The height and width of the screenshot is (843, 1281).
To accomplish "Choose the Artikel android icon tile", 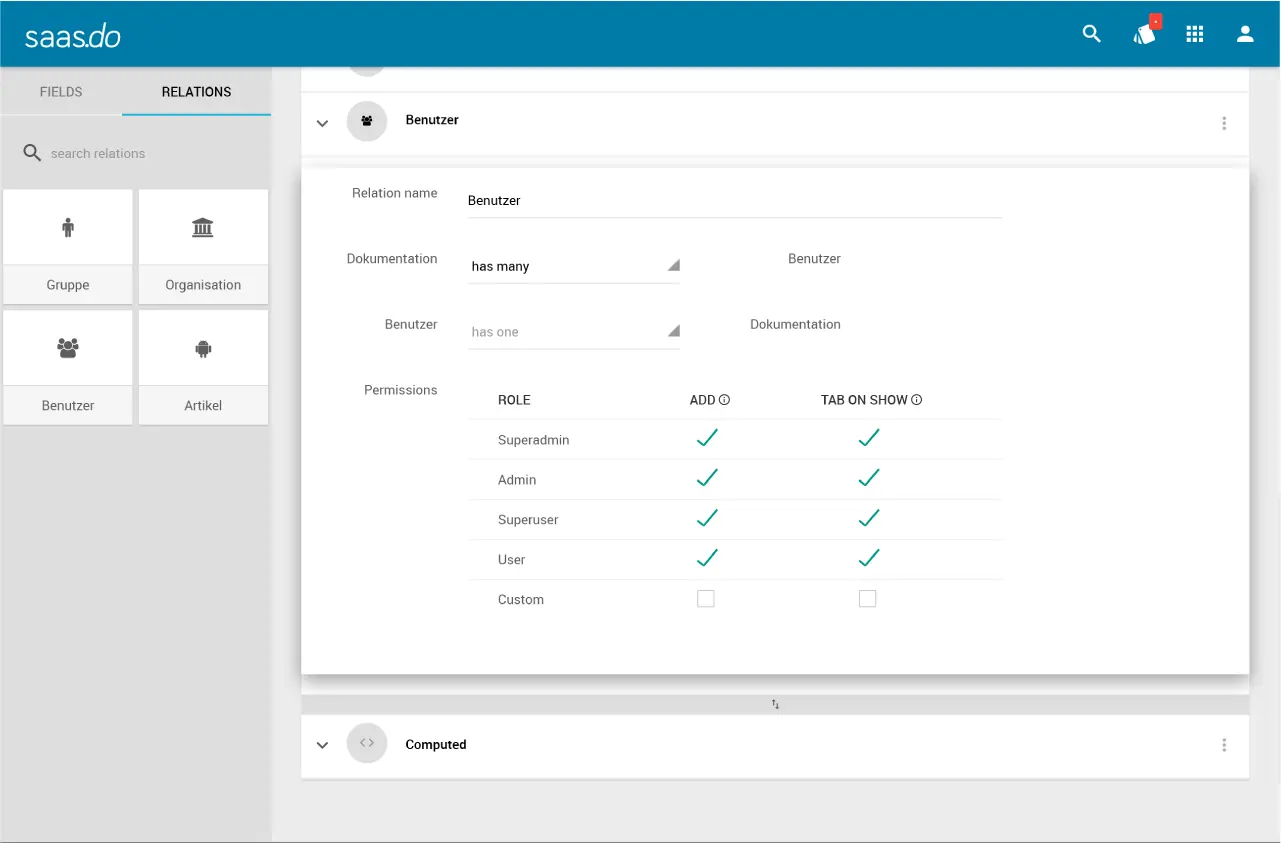I will (x=203, y=367).
